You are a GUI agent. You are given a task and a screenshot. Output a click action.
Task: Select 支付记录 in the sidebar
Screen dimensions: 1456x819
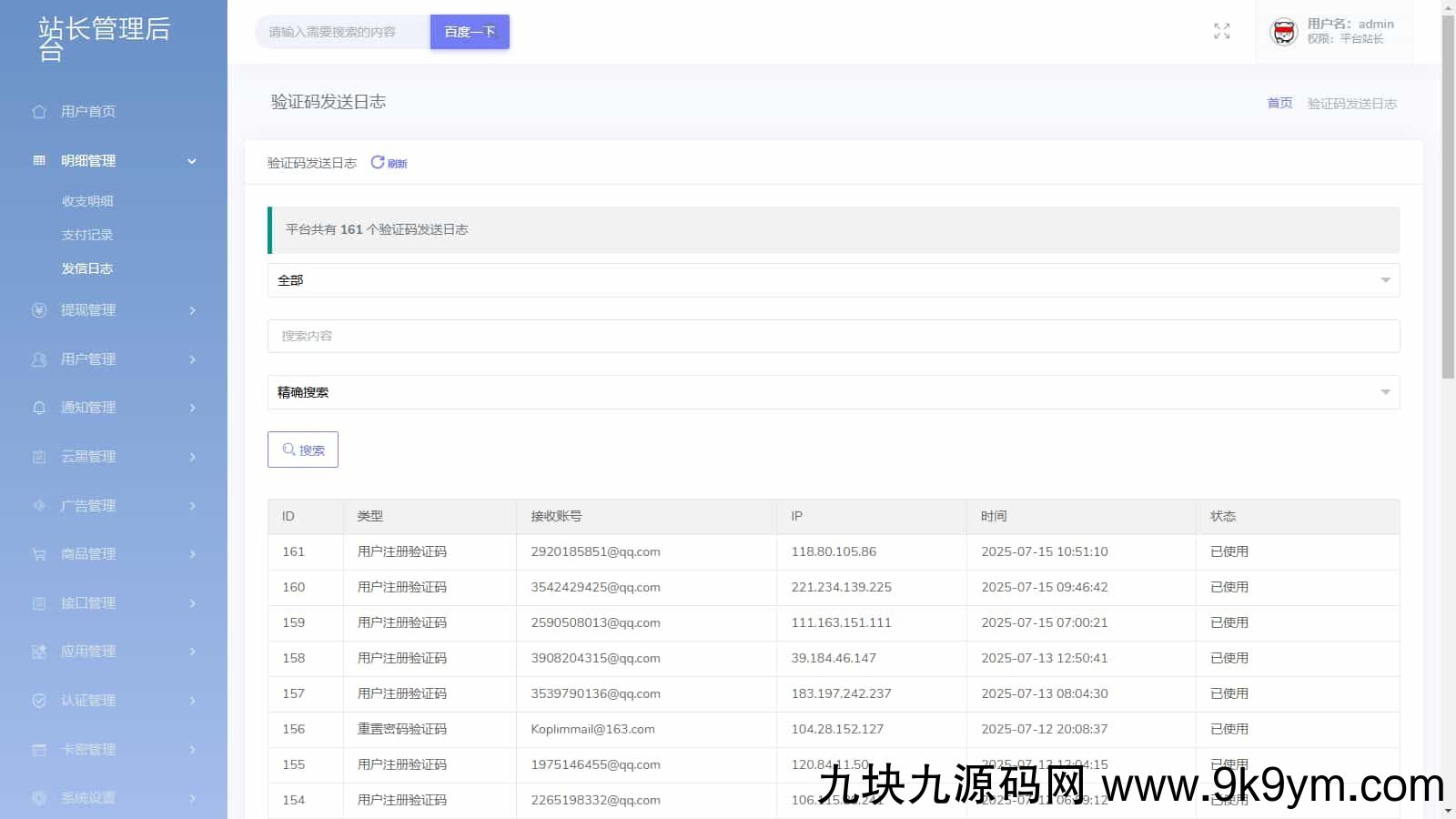click(87, 235)
